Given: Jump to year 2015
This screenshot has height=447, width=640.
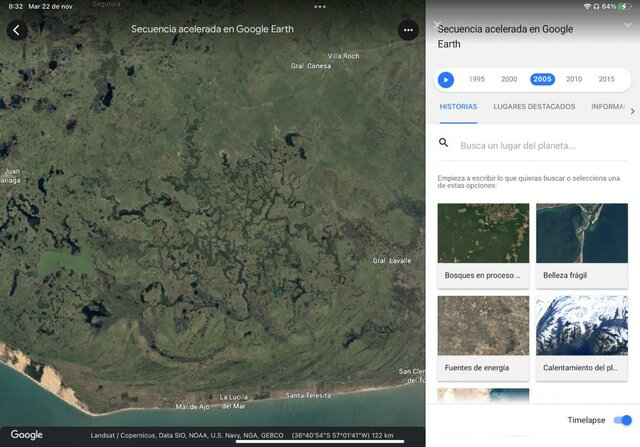Looking at the screenshot, I should click(606, 79).
